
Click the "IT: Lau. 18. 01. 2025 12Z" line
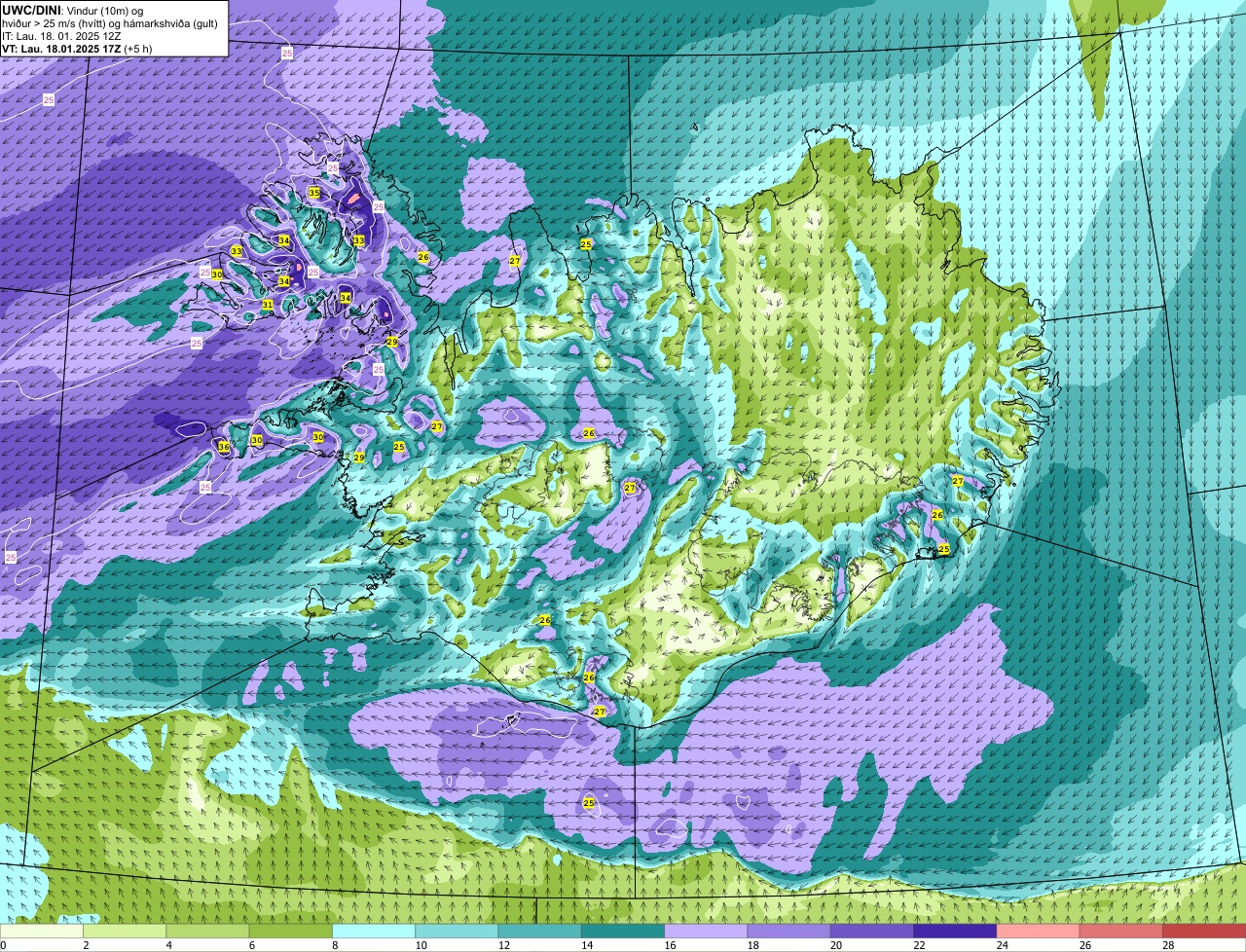pyautogui.click(x=61, y=36)
